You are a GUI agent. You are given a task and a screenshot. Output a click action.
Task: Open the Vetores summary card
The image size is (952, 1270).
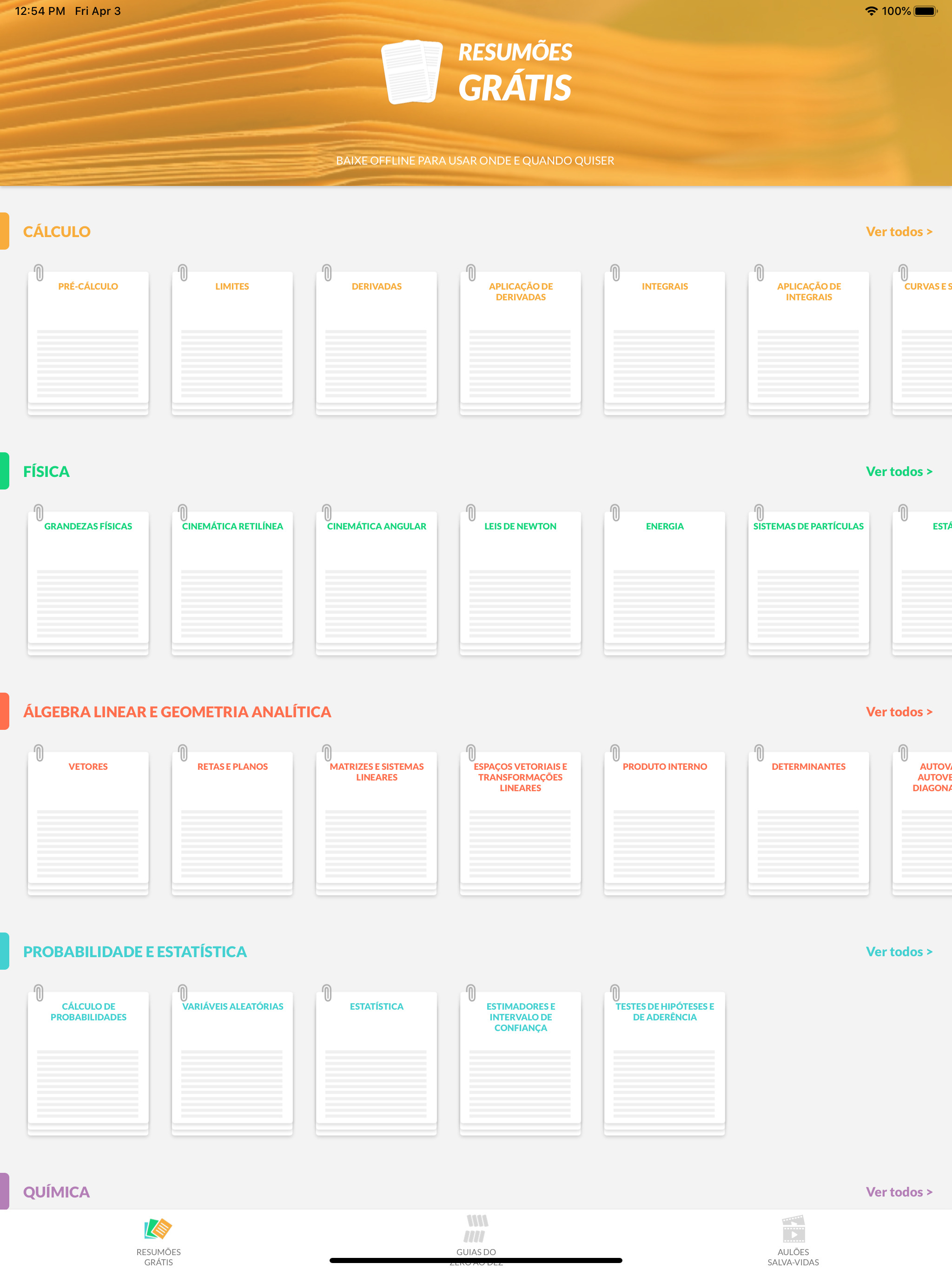[x=88, y=821]
